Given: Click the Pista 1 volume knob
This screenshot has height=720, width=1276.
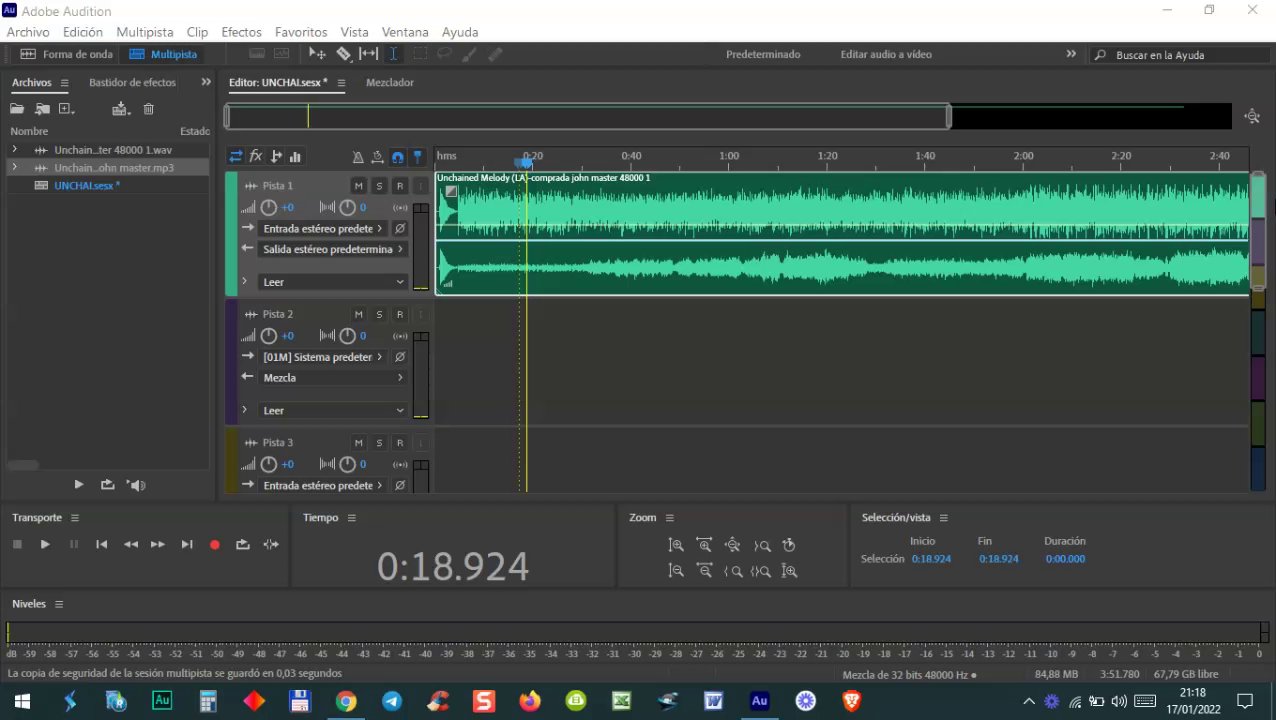Looking at the screenshot, I should (268, 208).
